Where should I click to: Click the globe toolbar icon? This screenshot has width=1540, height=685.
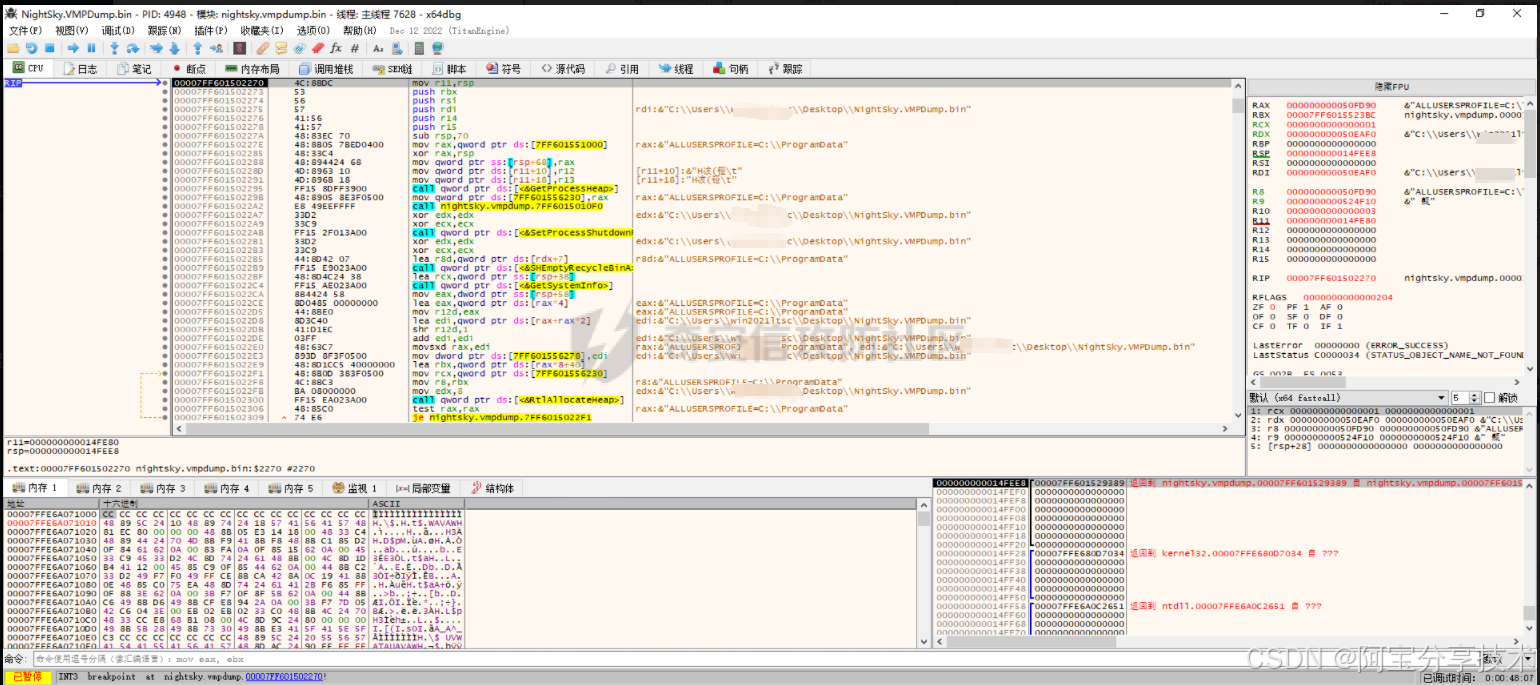pyautogui.click(x=437, y=48)
